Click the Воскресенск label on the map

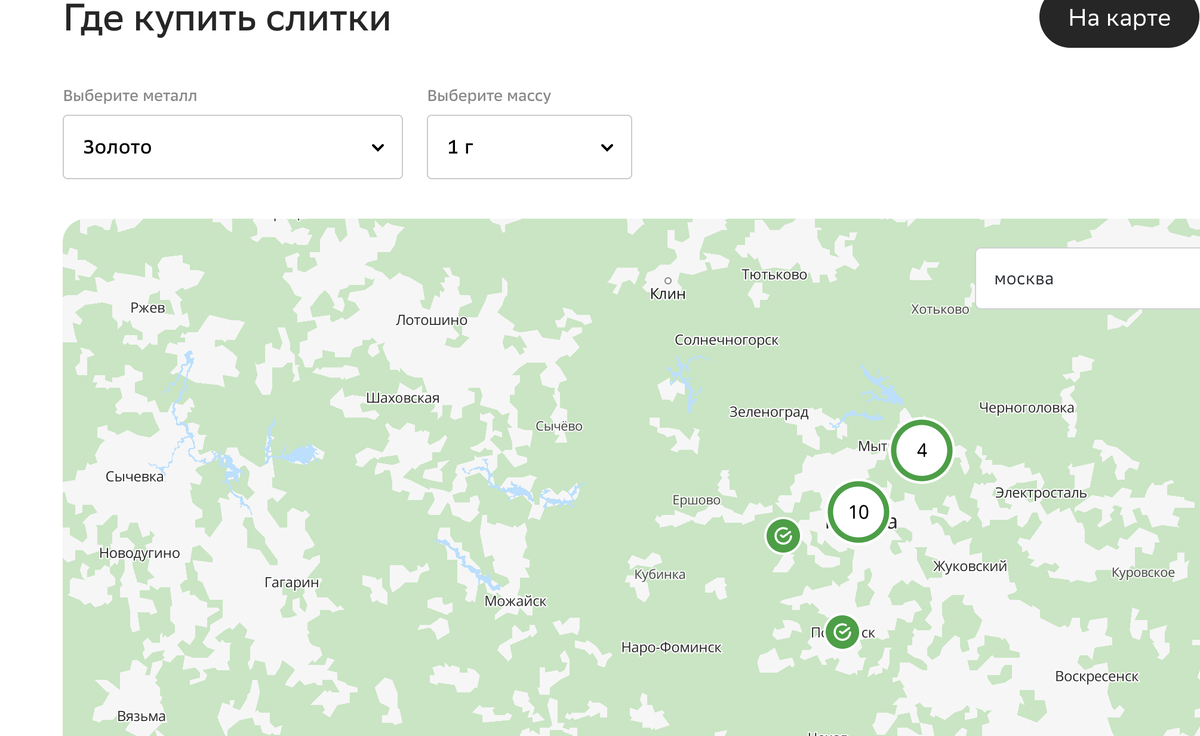(1097, 676)
